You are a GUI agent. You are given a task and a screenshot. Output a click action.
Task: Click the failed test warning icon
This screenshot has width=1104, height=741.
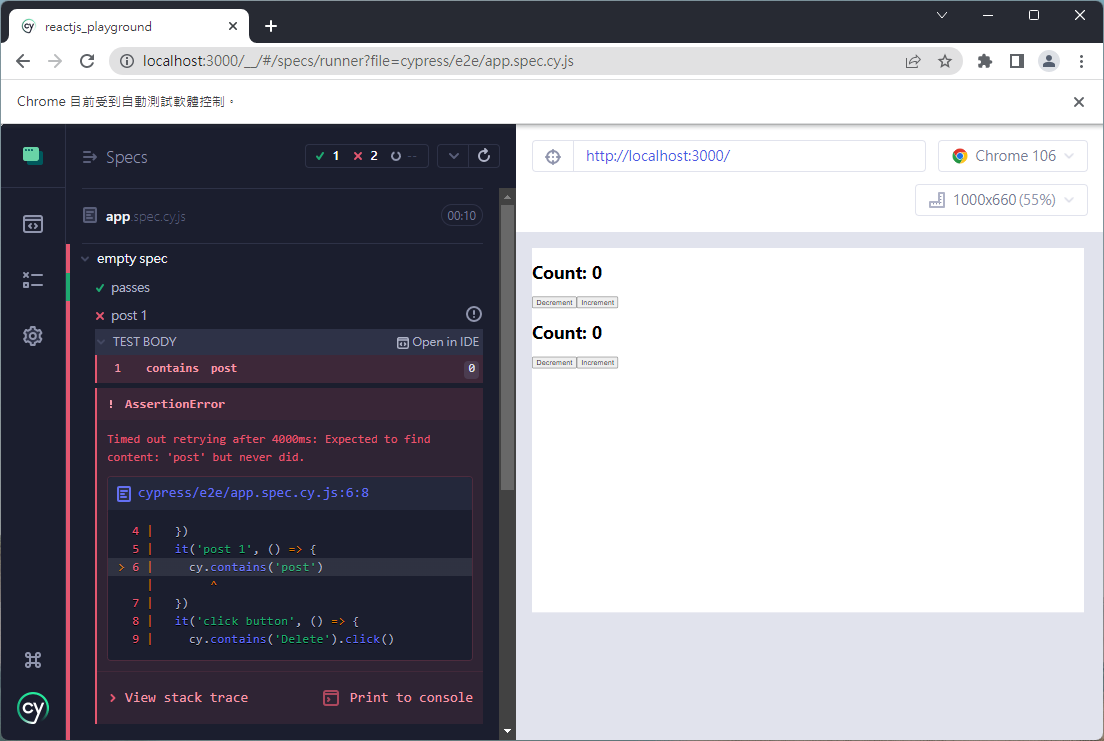click(x=474, y=314)
